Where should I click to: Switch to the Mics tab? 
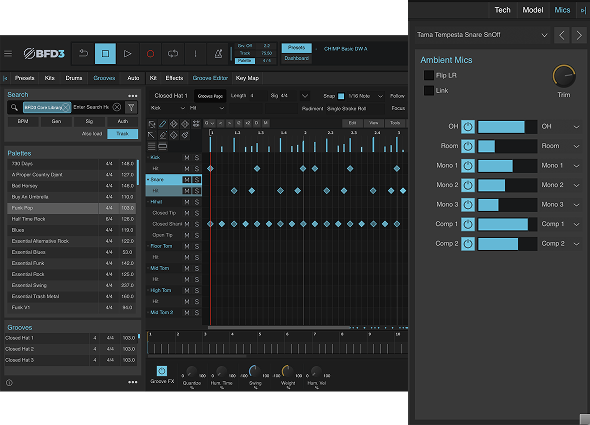tap(562, 10)
